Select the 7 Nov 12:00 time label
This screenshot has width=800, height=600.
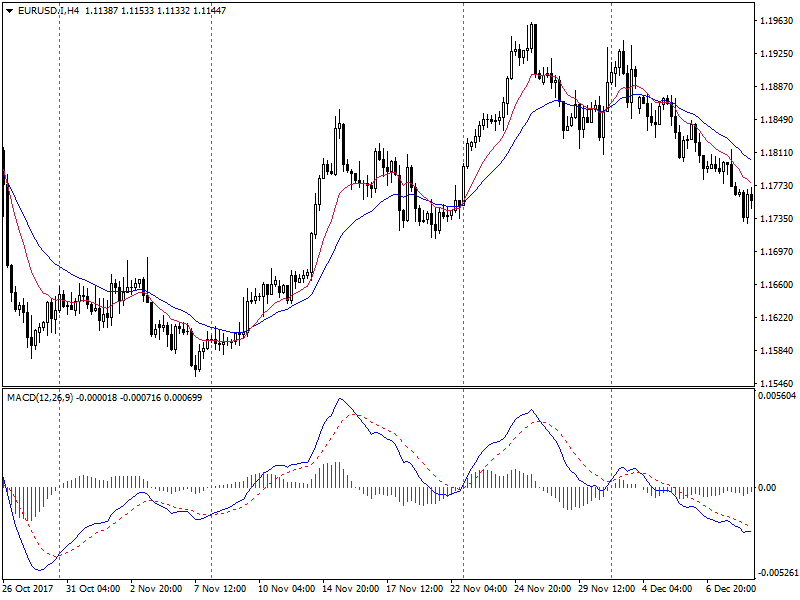point(220,588)
